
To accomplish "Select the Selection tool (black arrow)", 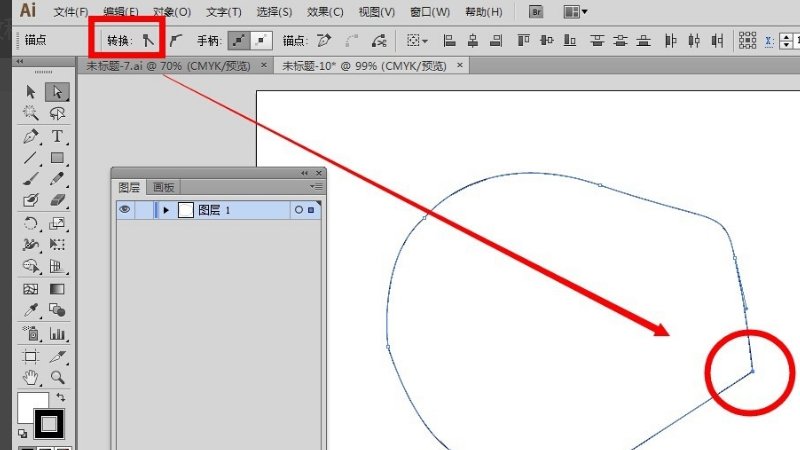I will coord(31,92).
